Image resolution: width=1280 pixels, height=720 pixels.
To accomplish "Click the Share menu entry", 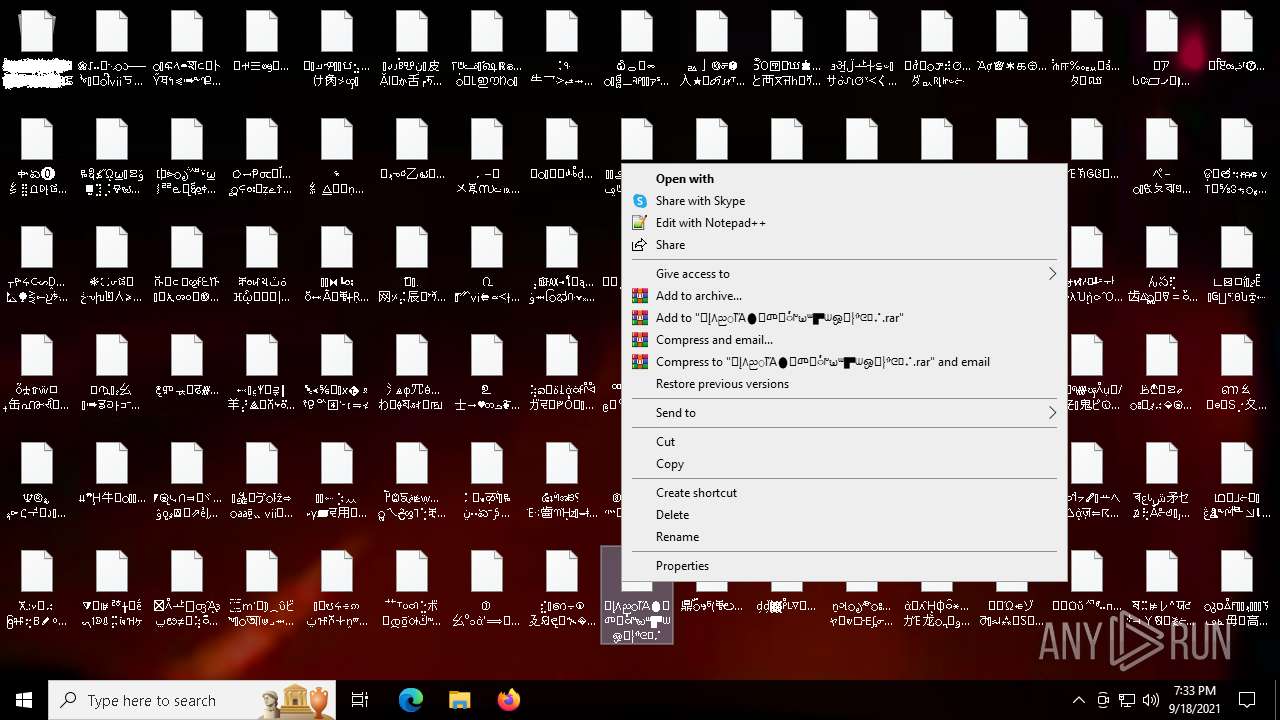I will pyautogui.click(x=670, y=245).
